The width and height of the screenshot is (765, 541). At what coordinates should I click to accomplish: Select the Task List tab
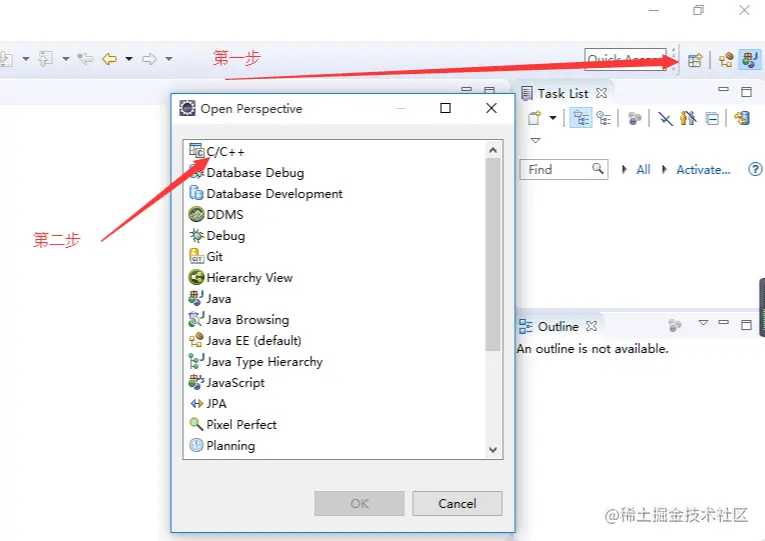563,93
